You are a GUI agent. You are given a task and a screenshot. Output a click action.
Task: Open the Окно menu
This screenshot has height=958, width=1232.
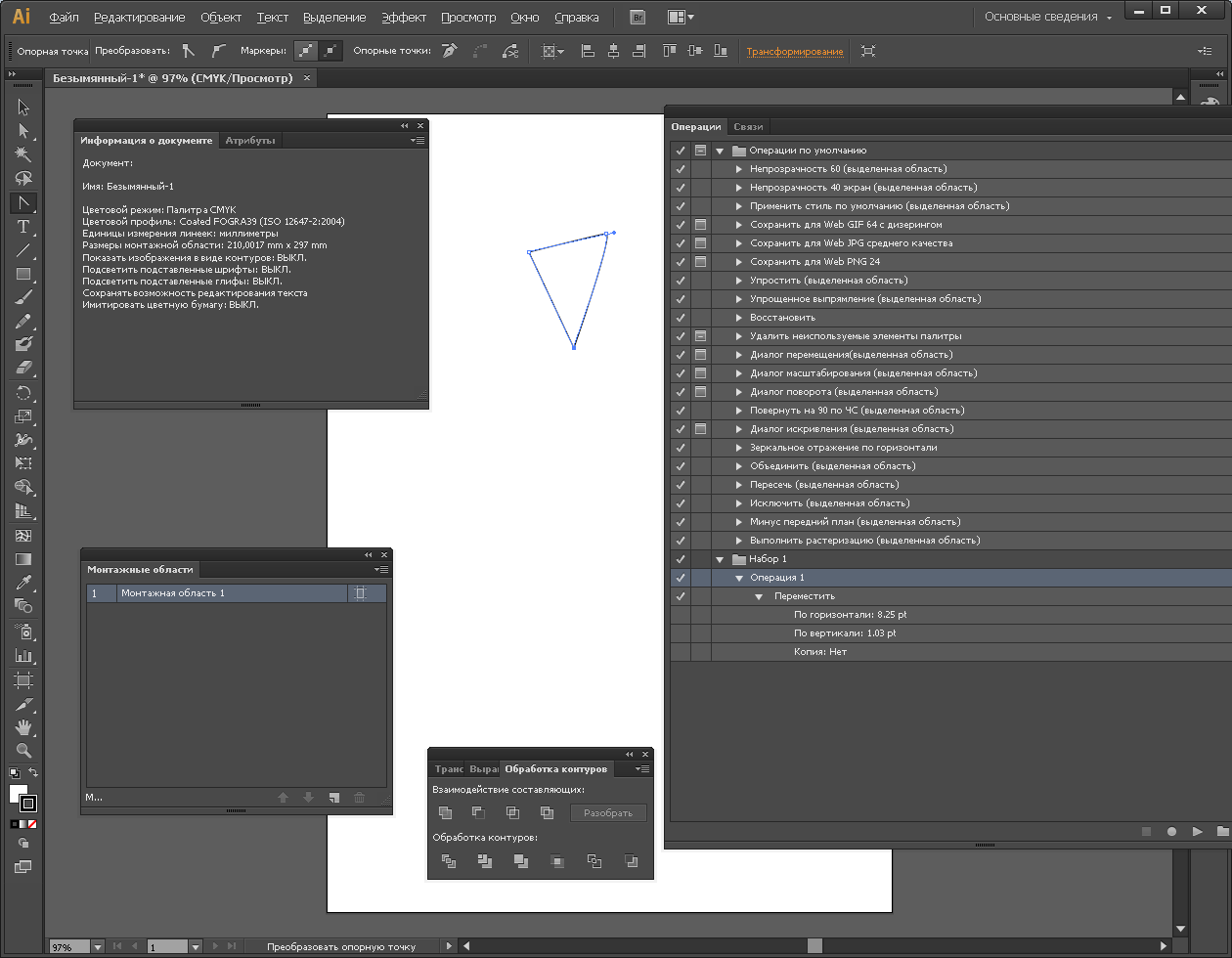[x=525, y=18]
